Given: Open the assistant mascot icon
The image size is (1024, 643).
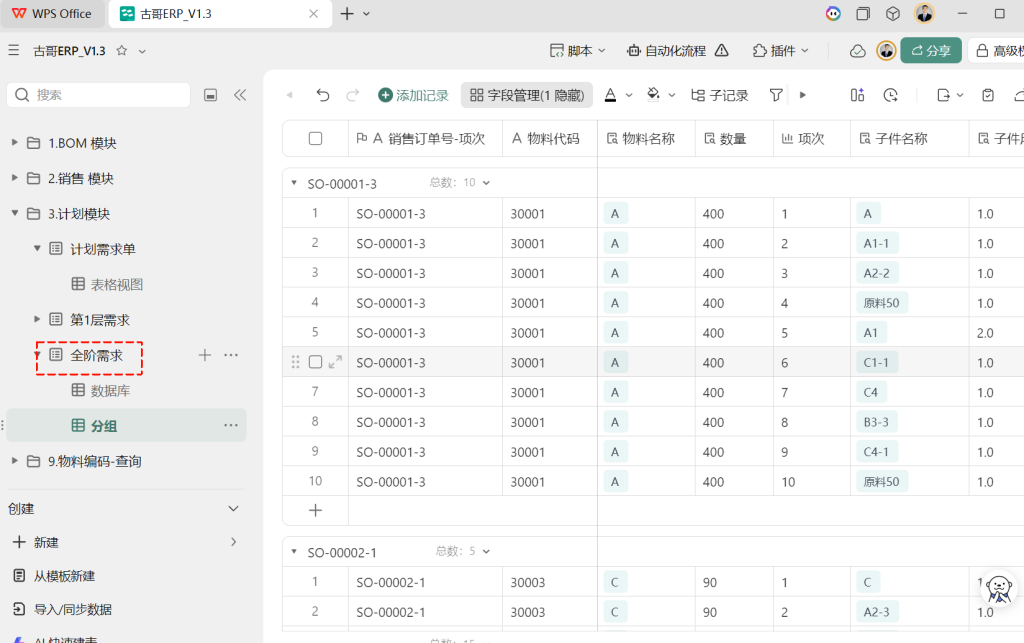Looking at the screenshot, I should click(999, 589).
